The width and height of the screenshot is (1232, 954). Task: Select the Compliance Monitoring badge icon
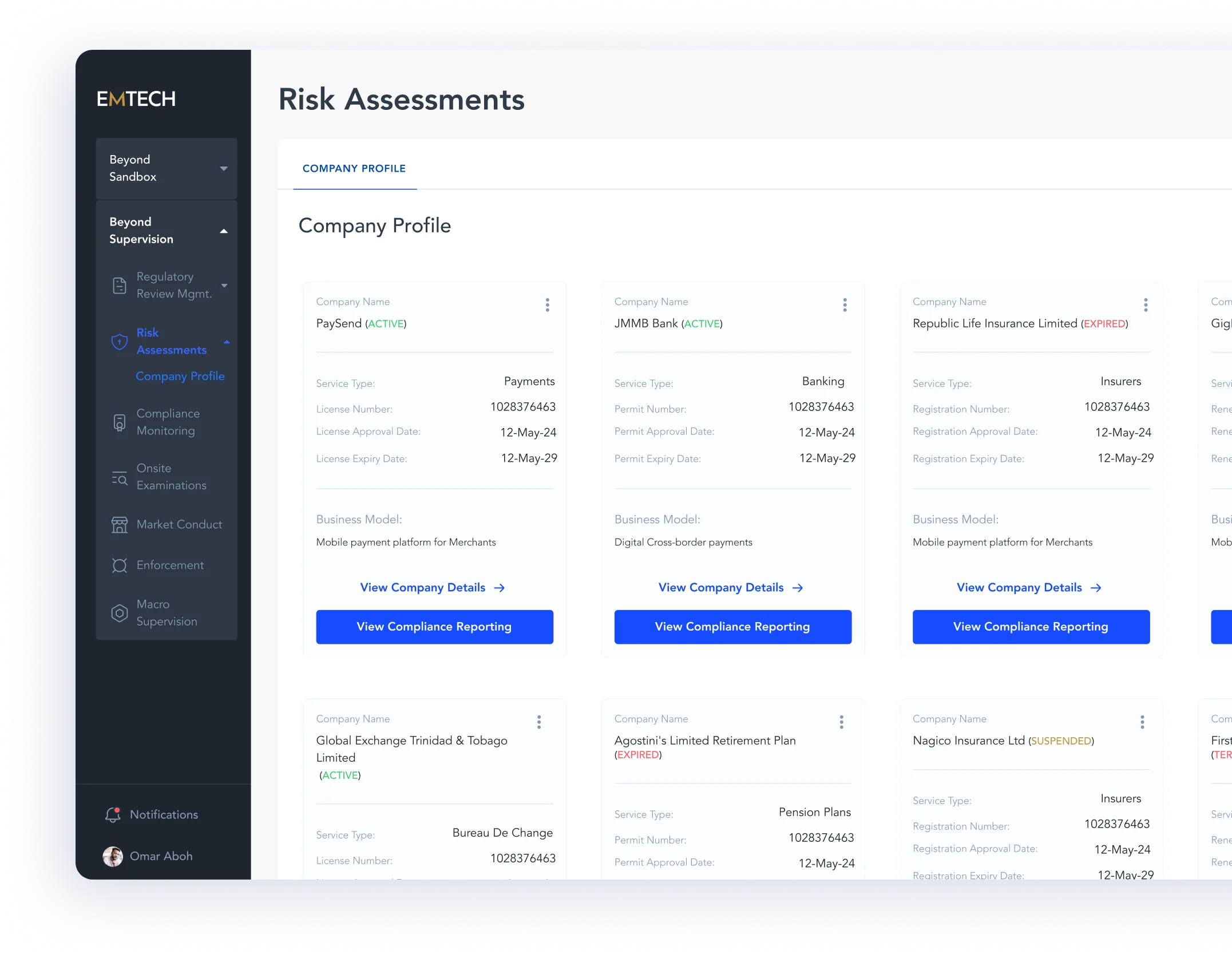(x=120, y=422)
